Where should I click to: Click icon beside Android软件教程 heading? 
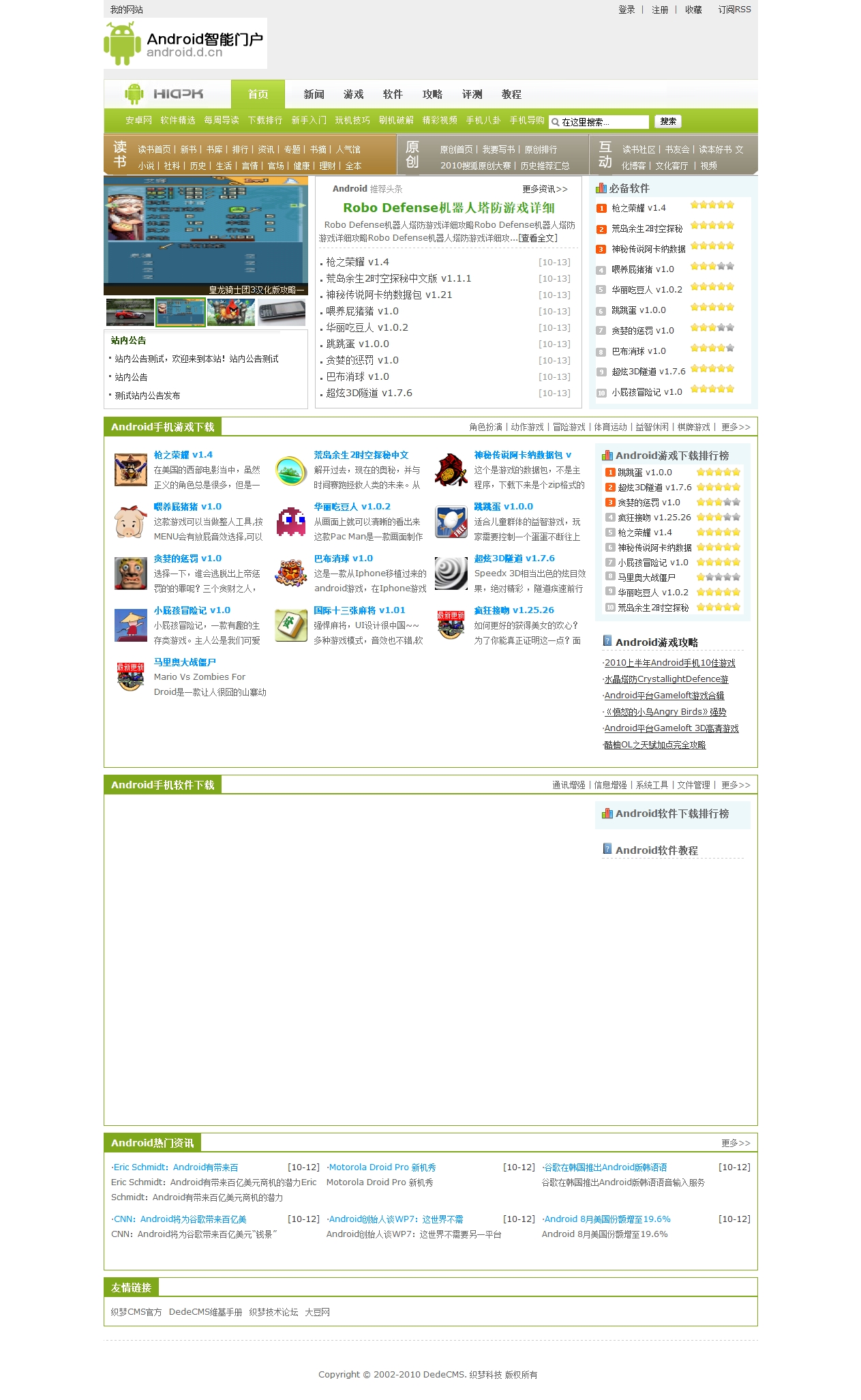pyautogui.click(x=607, y=849)
